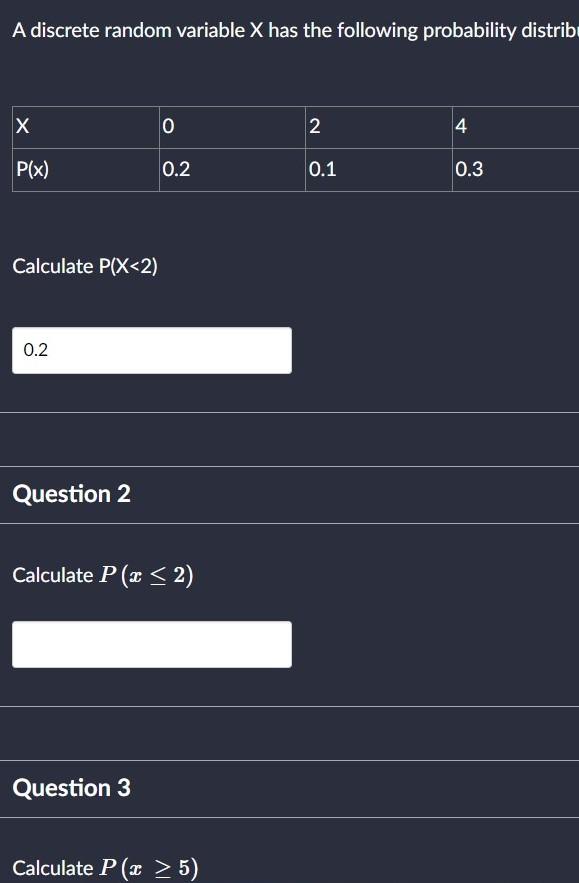Select the probability cell showing 0.2
Viewport: 579px width, 883px height.
(x=232, y=169)
